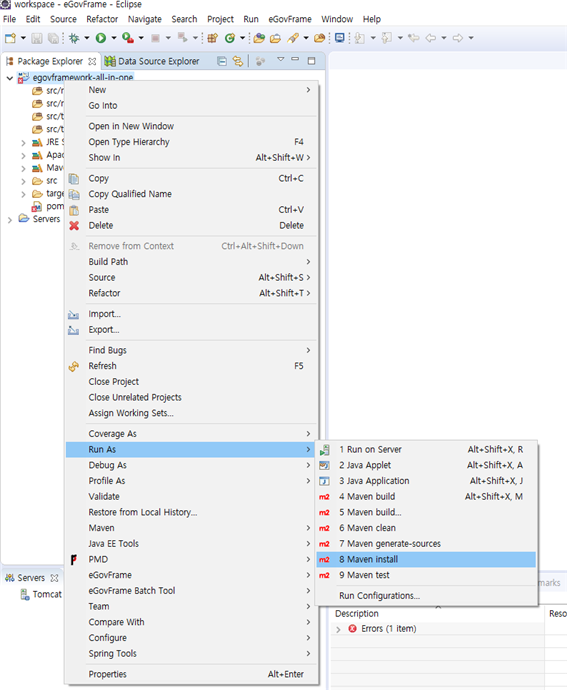Click Close Project in context menu
Viewport: 567px width, 690px height.
pyautogui.click(x=191, y=382)
